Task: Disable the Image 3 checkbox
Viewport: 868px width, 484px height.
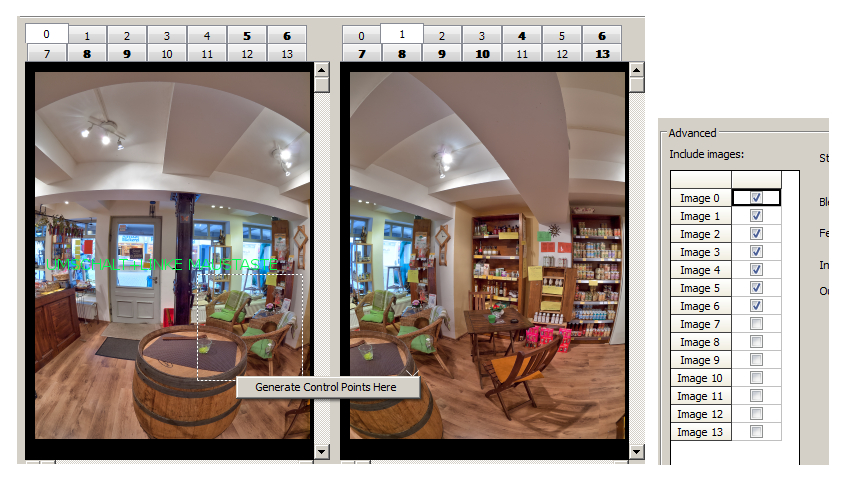Action: click(x=756, y=252)
